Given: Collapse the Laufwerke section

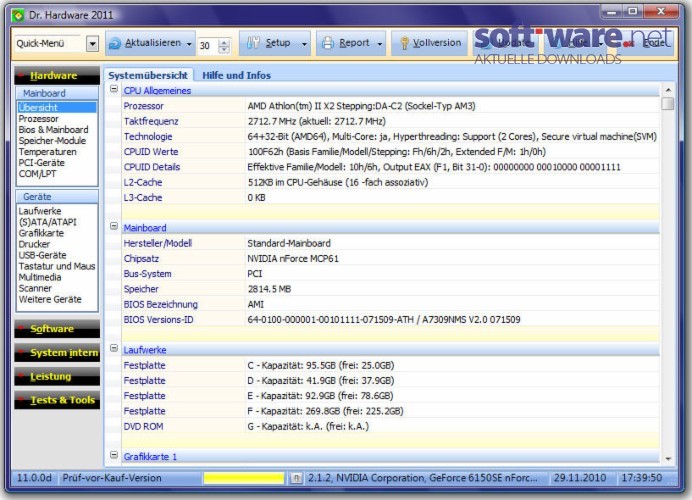Looking at the screenshot, I should tap(114, 348).
